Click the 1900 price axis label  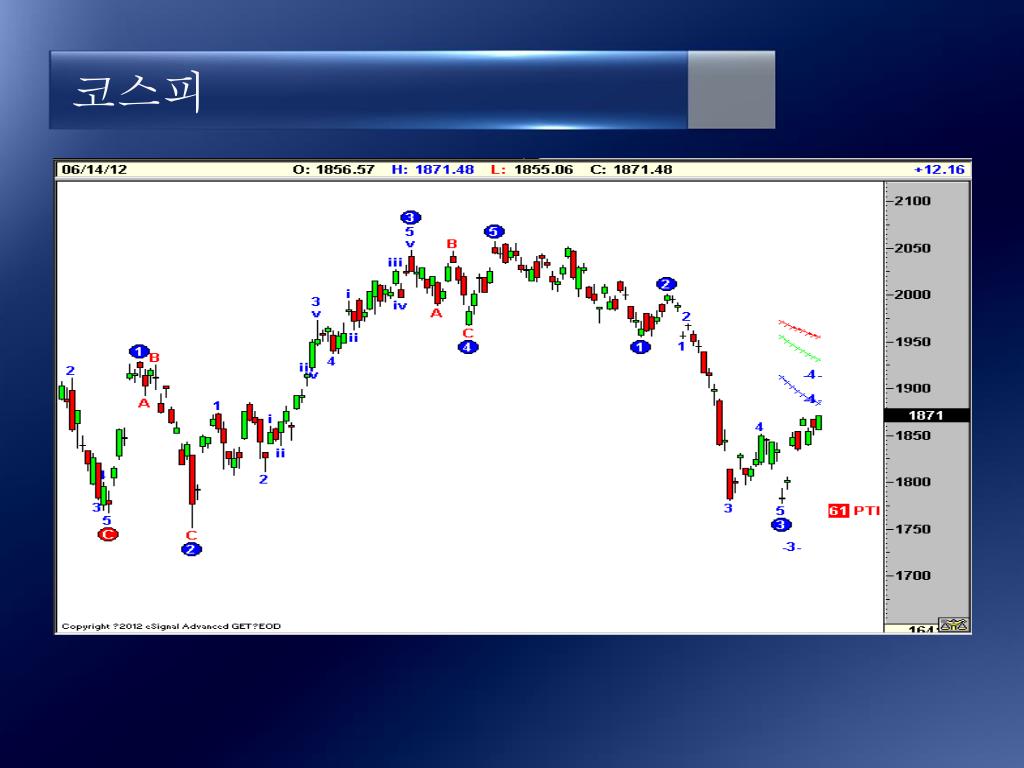(912, 389)
